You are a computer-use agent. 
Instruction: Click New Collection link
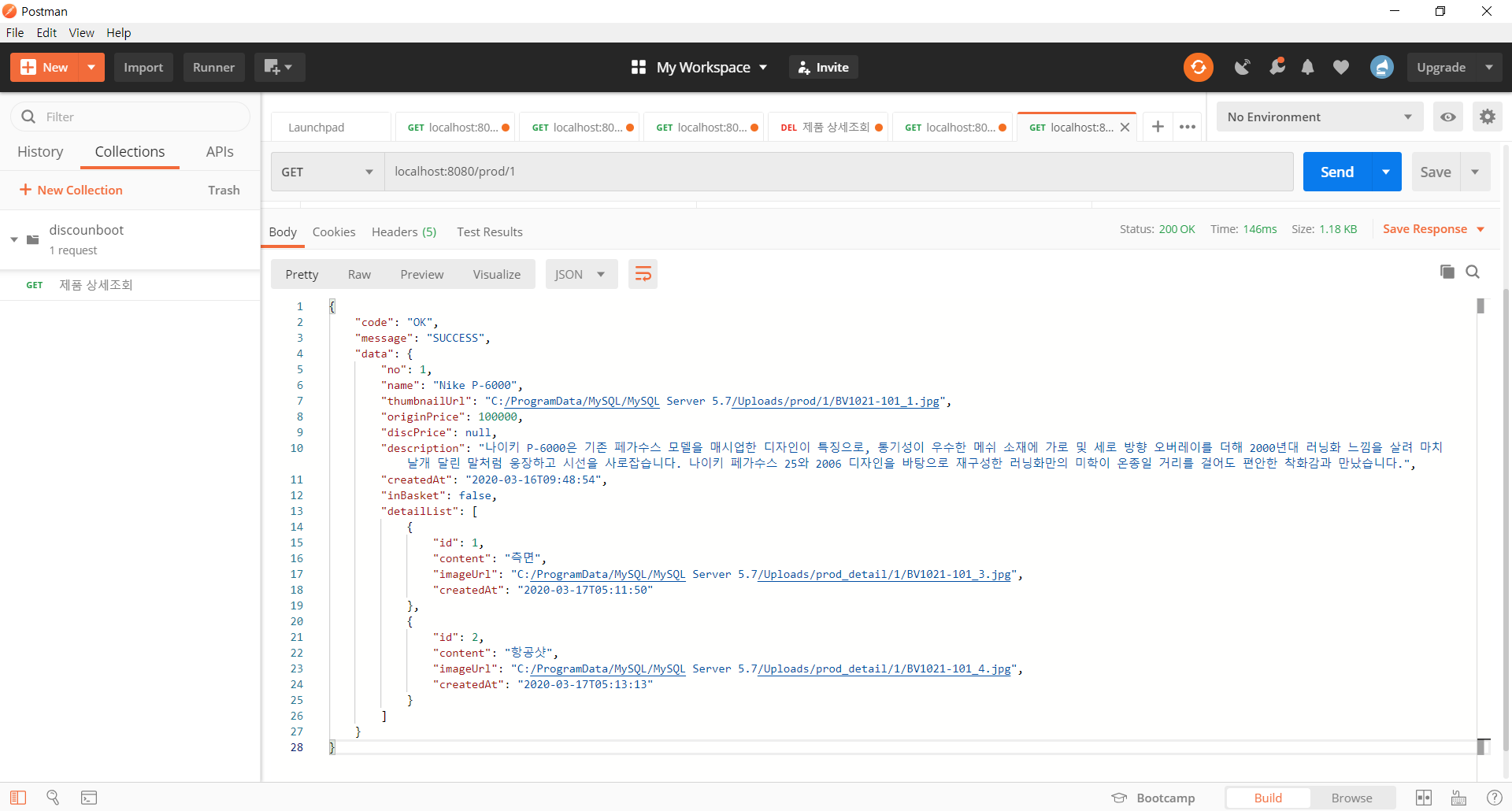pos(71,190)
